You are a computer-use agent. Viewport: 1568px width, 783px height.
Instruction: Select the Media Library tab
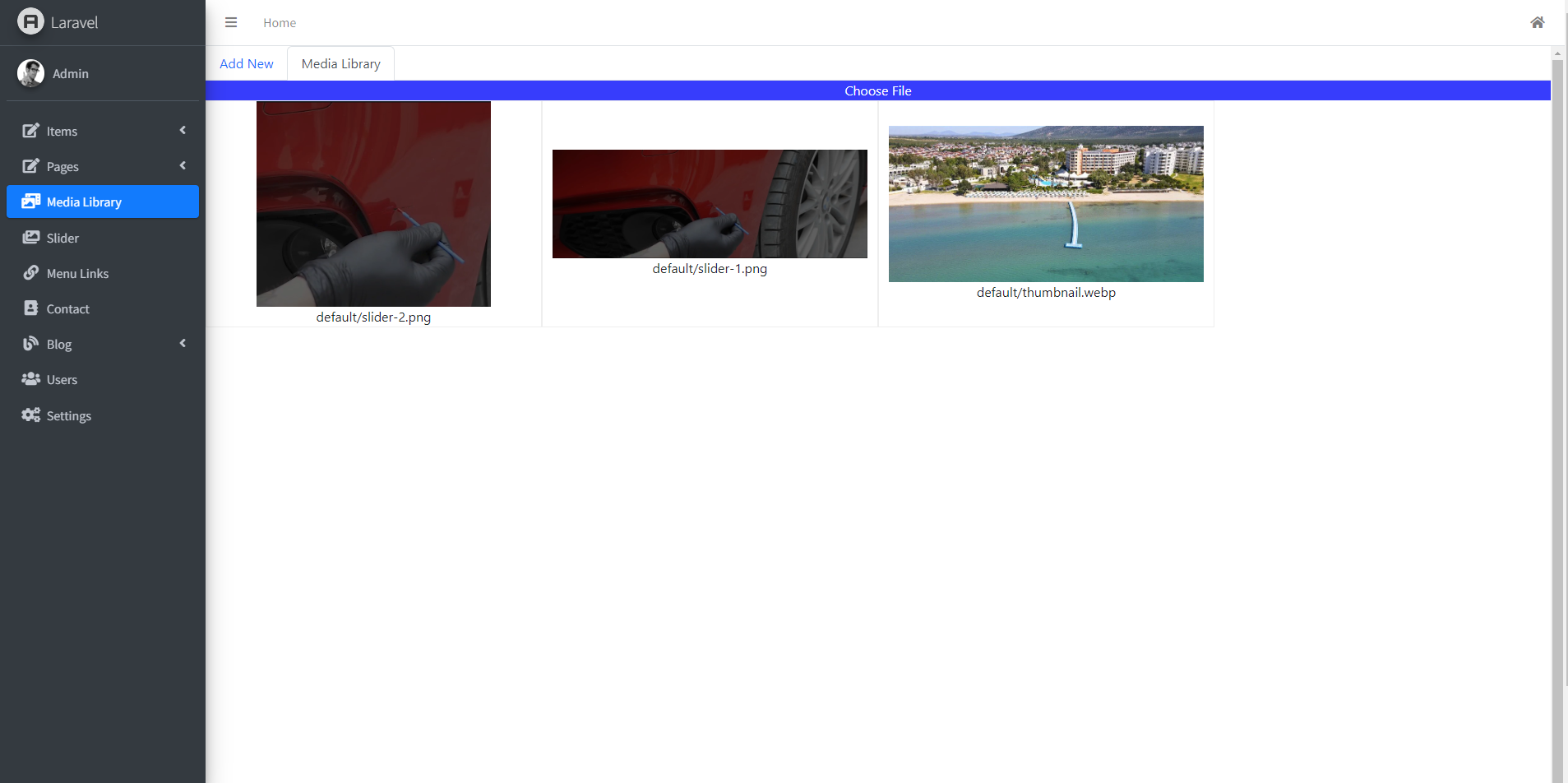click(x=341, y=63)
